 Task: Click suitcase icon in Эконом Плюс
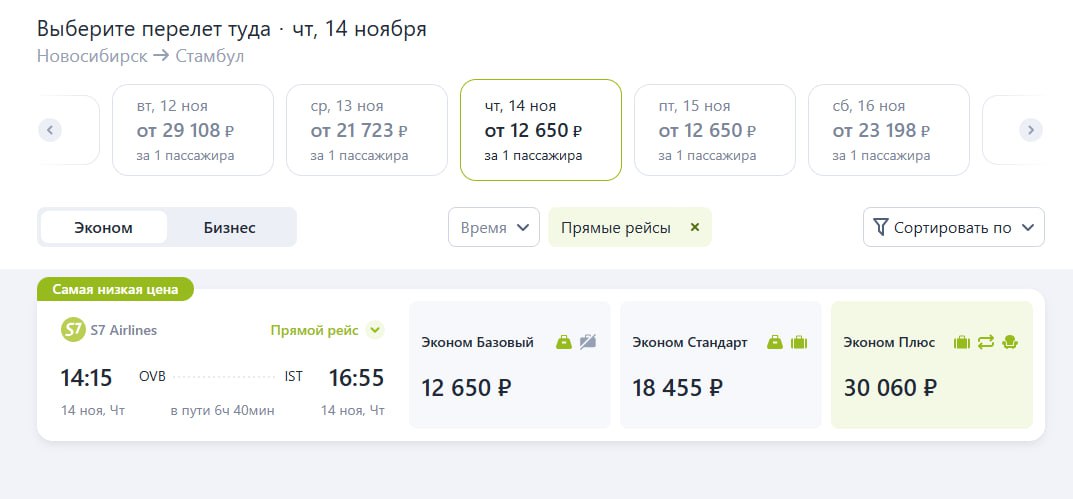click(x=962, y=342)
